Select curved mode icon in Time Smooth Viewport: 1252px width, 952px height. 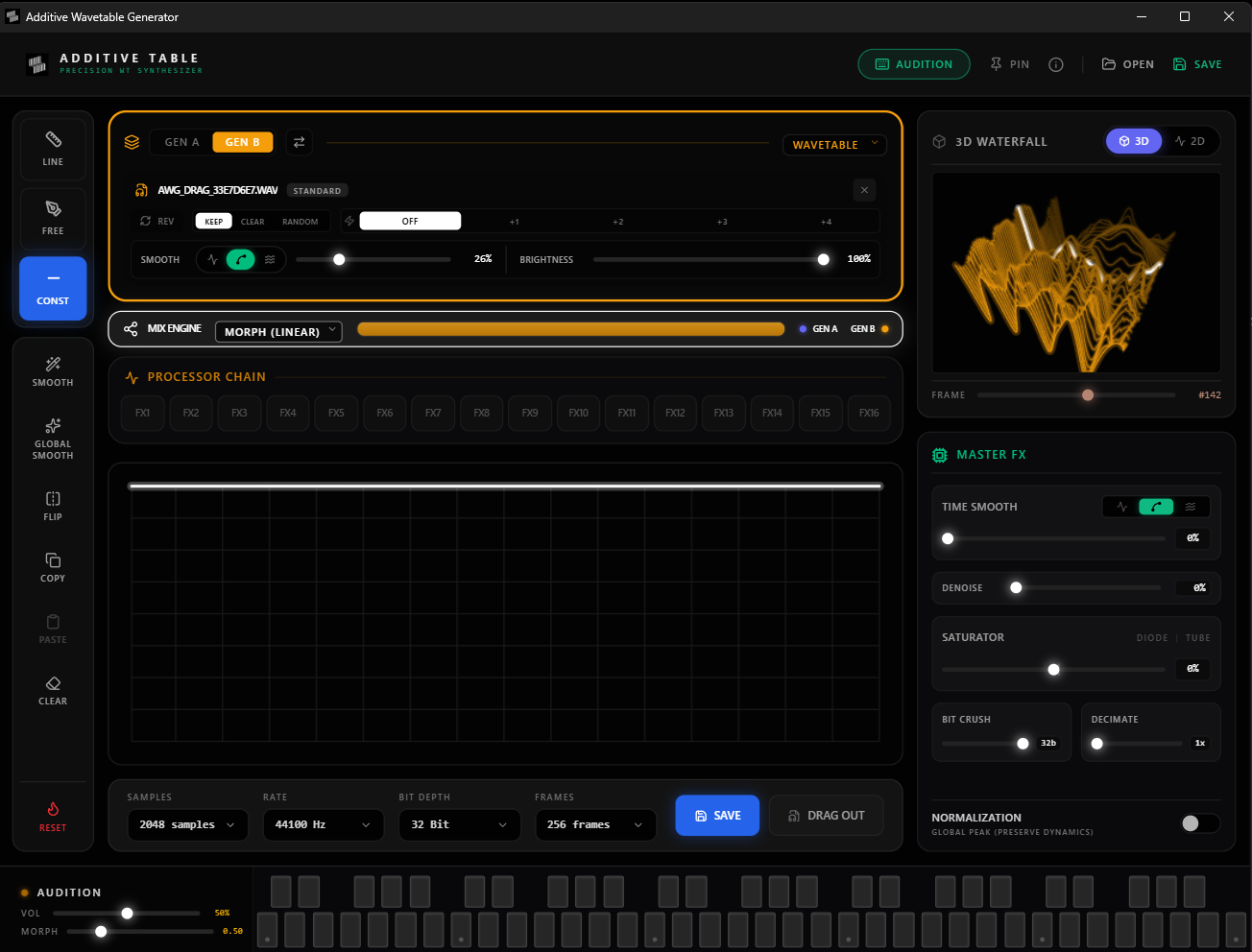click(x=1156, y=507)
